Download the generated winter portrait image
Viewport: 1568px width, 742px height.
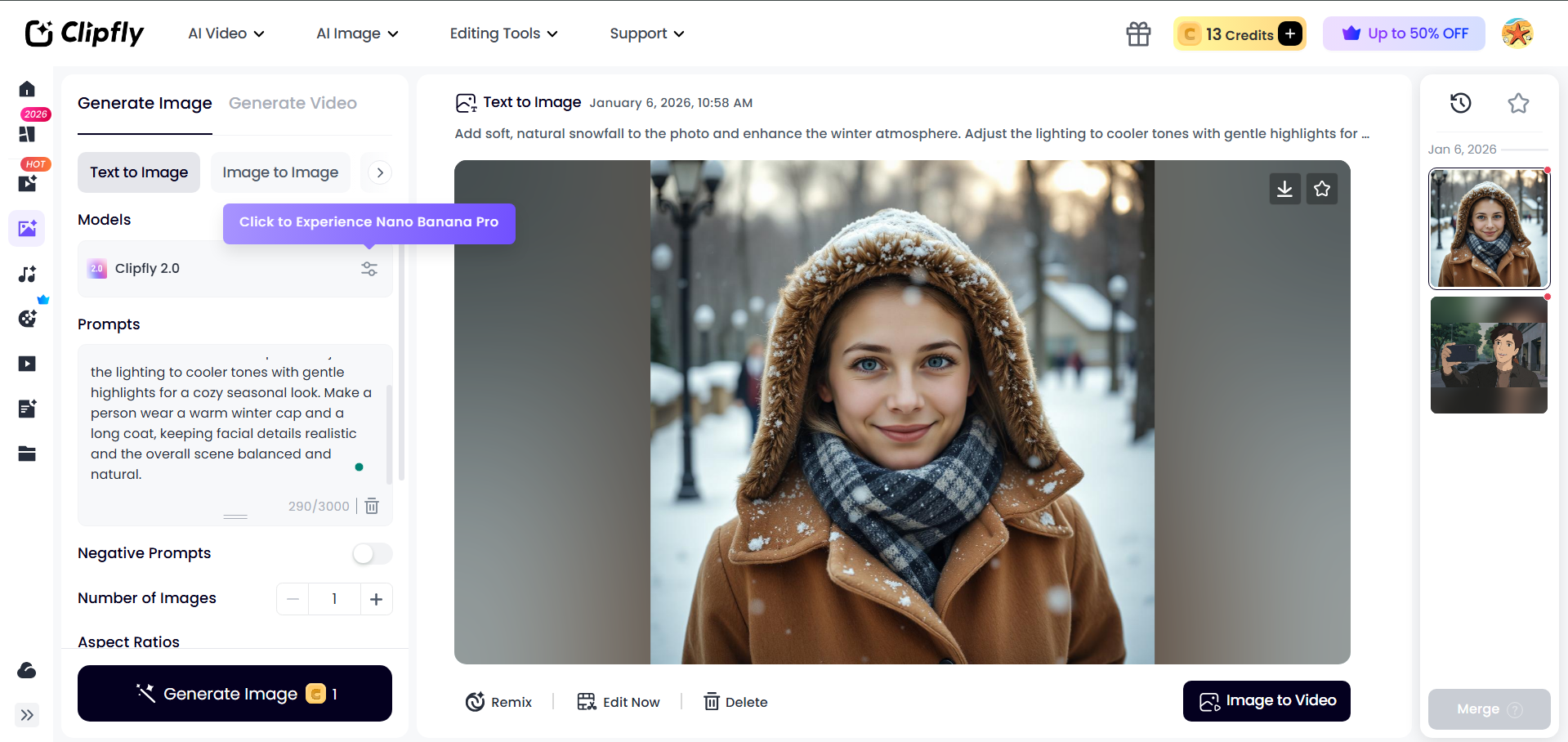pos(1284,189)
